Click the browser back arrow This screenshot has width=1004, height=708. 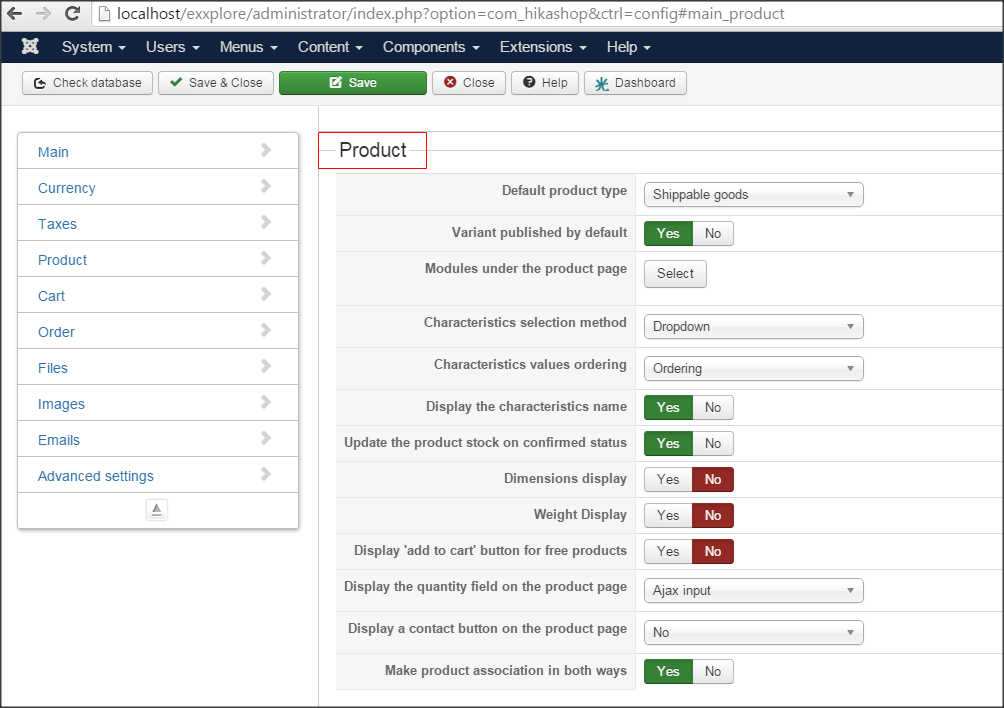pos(14,13)
